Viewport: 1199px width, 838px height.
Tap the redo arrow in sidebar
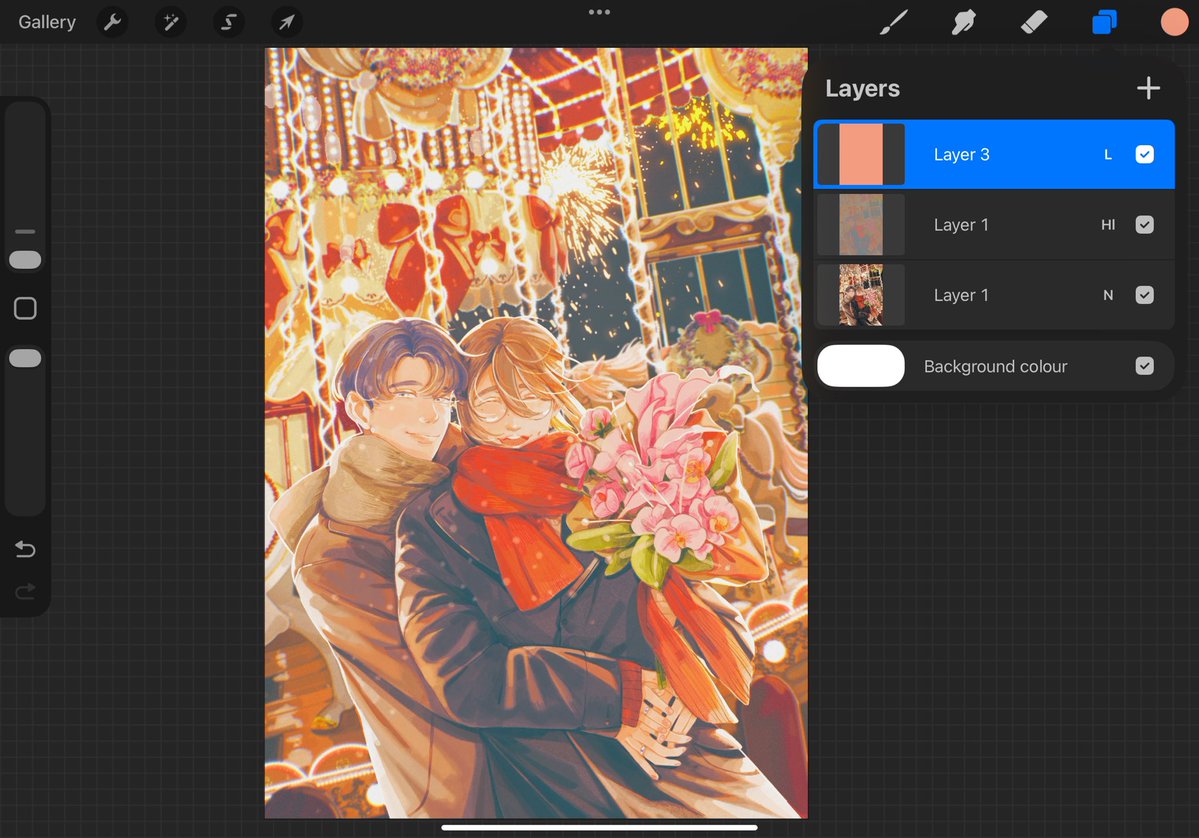25,591
